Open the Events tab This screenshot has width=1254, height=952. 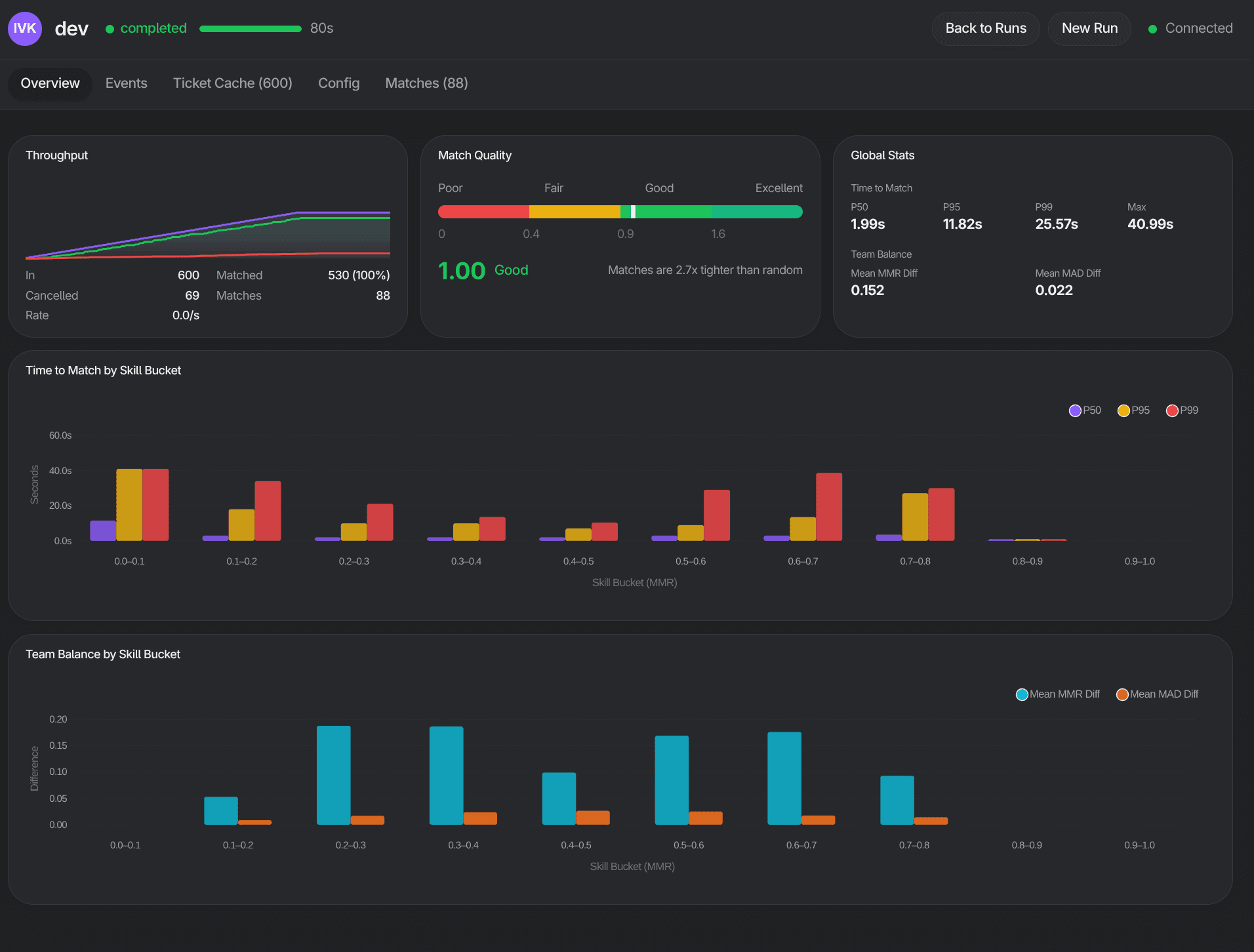(126, 83)
